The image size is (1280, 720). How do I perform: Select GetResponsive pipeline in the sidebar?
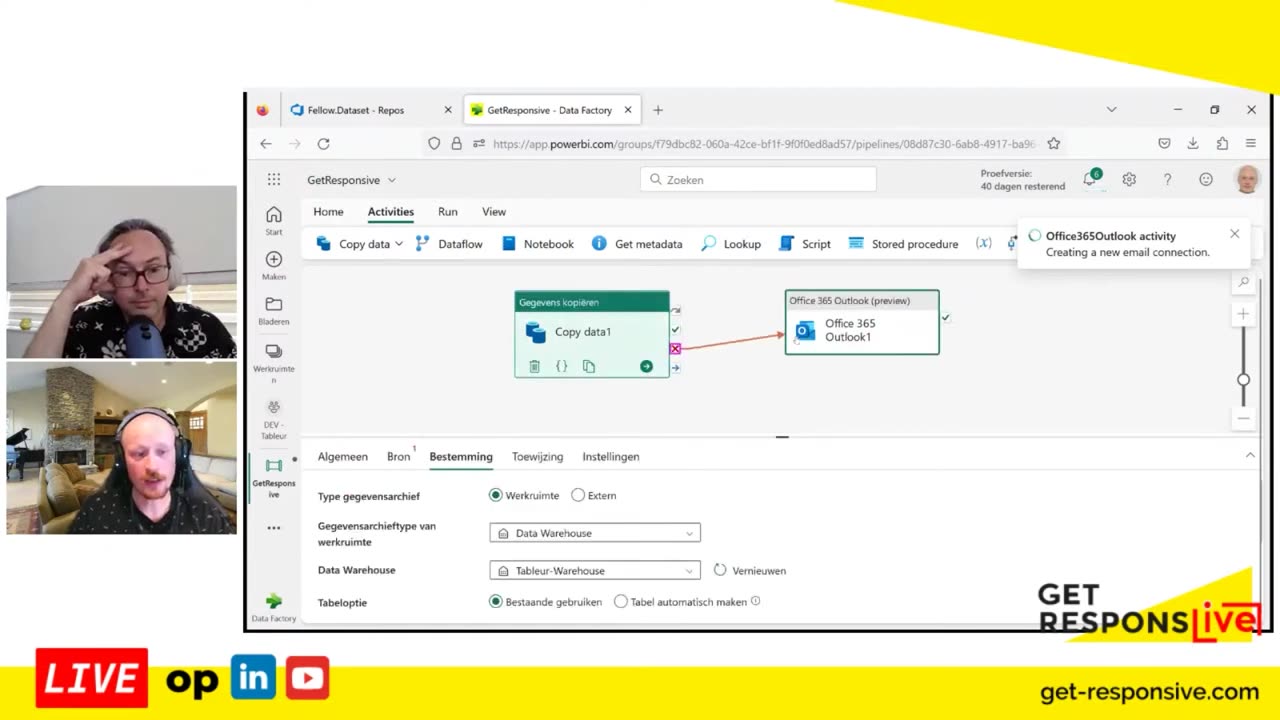[x=274, y=478]
